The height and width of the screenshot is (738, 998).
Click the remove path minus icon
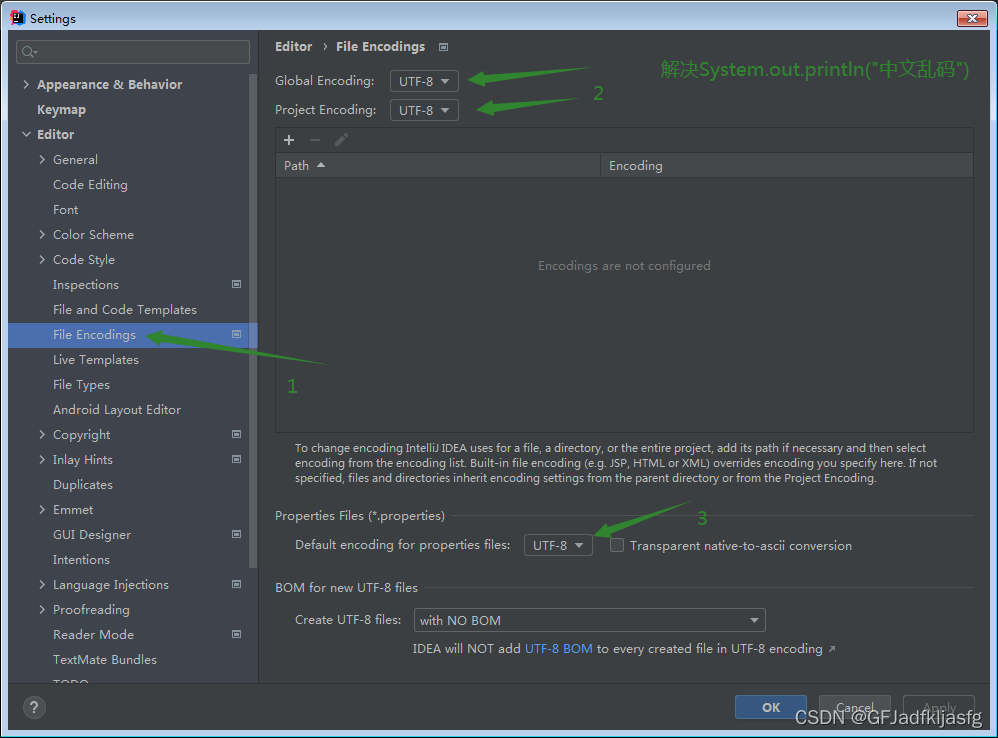click(x=315, y=140)
